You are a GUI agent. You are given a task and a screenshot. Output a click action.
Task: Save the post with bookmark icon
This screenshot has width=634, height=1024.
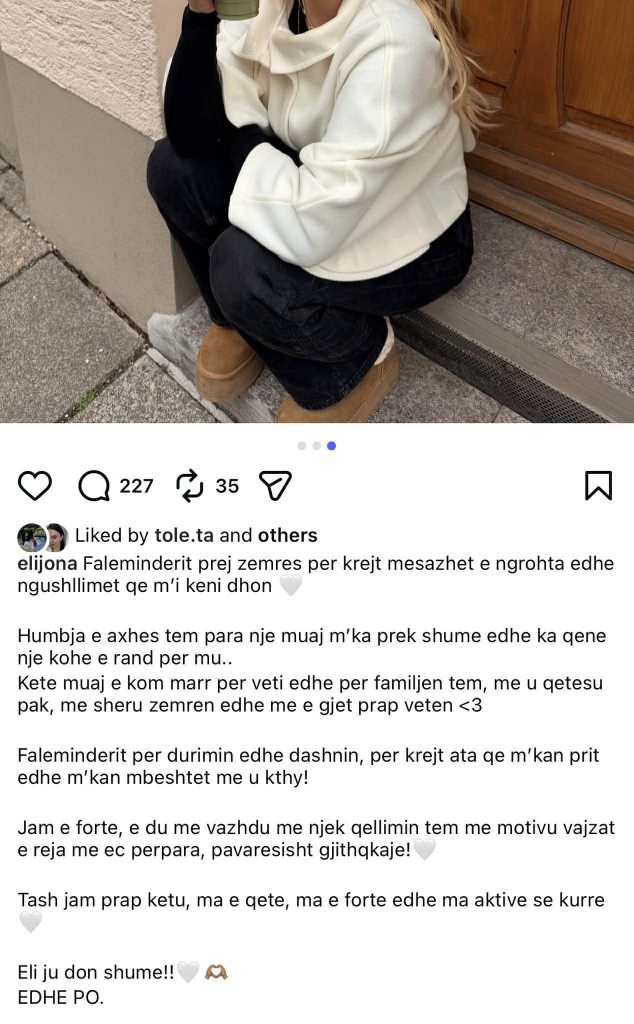(598, 485)
